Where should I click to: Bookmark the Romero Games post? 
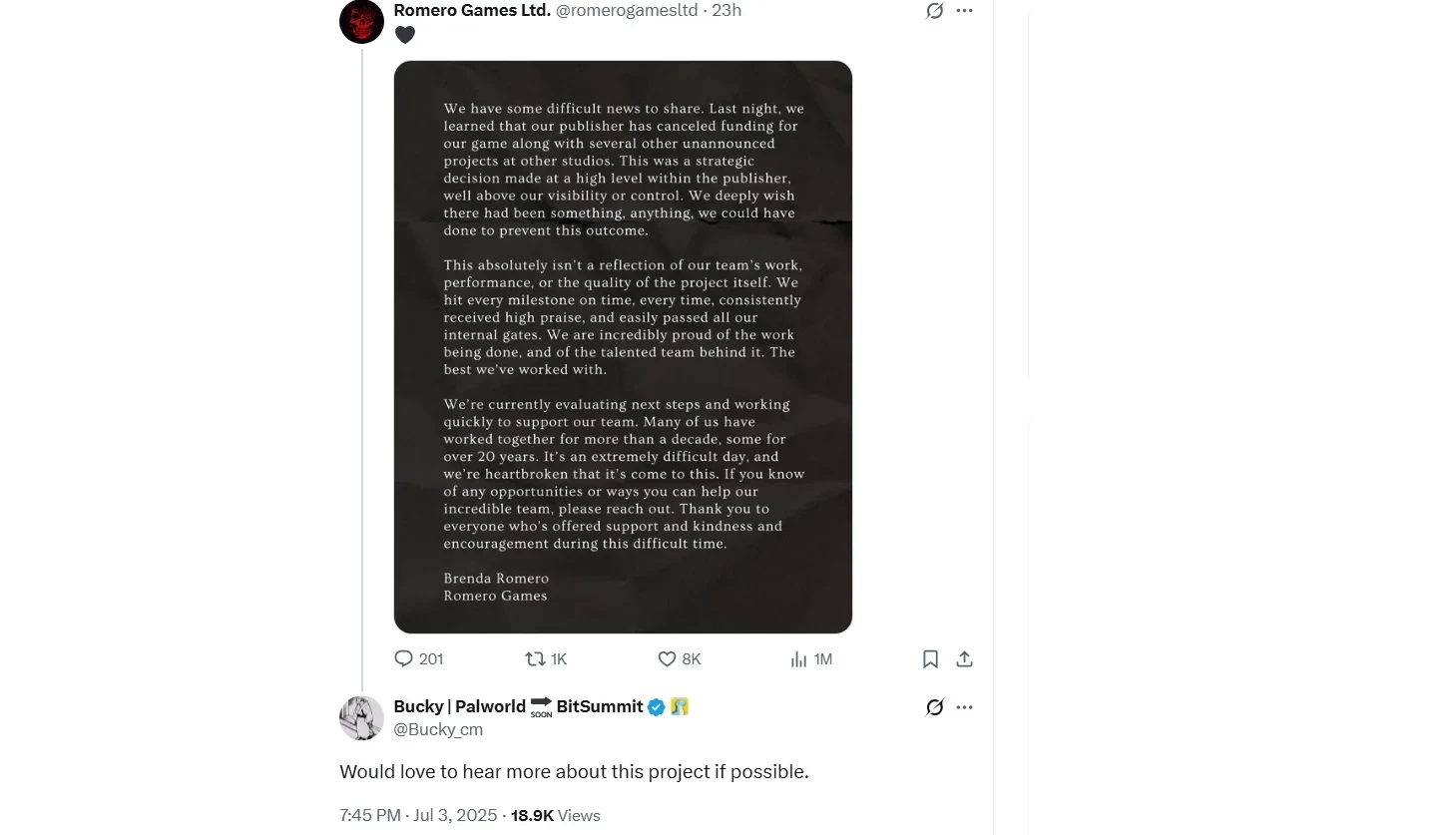(x=930, y=659)
